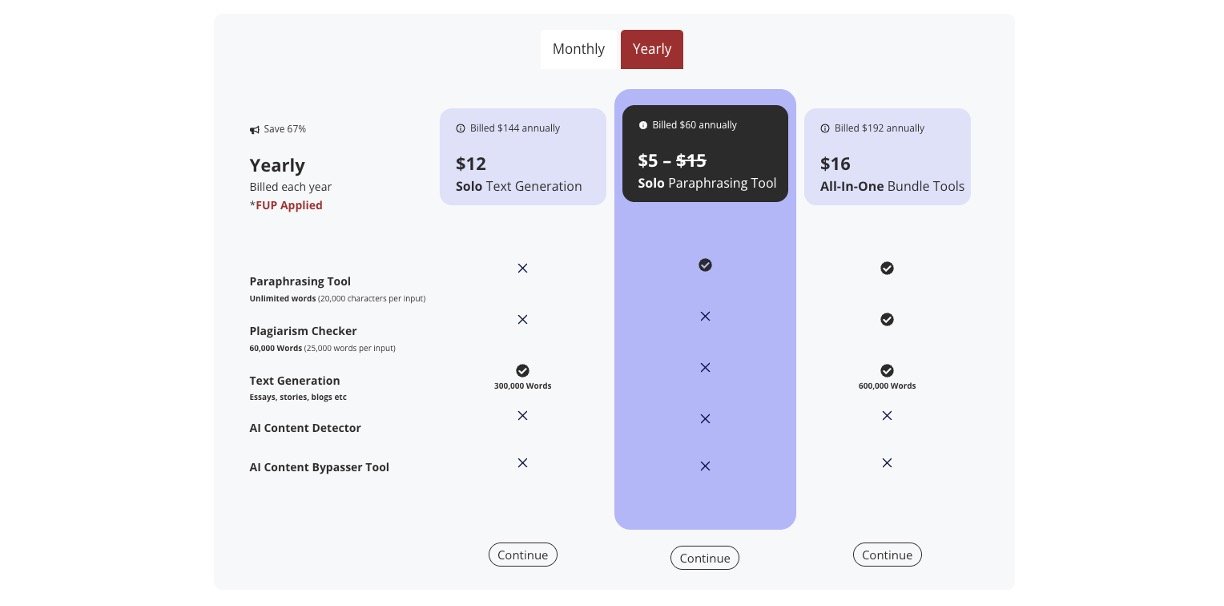
Task: Click info icon next to Billed $192 annually
Action: pyautogui.click(x=825, y=129)
